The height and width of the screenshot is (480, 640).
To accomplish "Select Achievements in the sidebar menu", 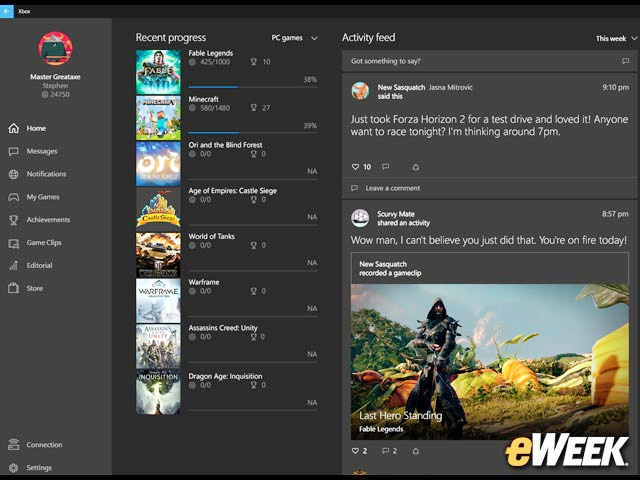I will (x=49, y=220).
